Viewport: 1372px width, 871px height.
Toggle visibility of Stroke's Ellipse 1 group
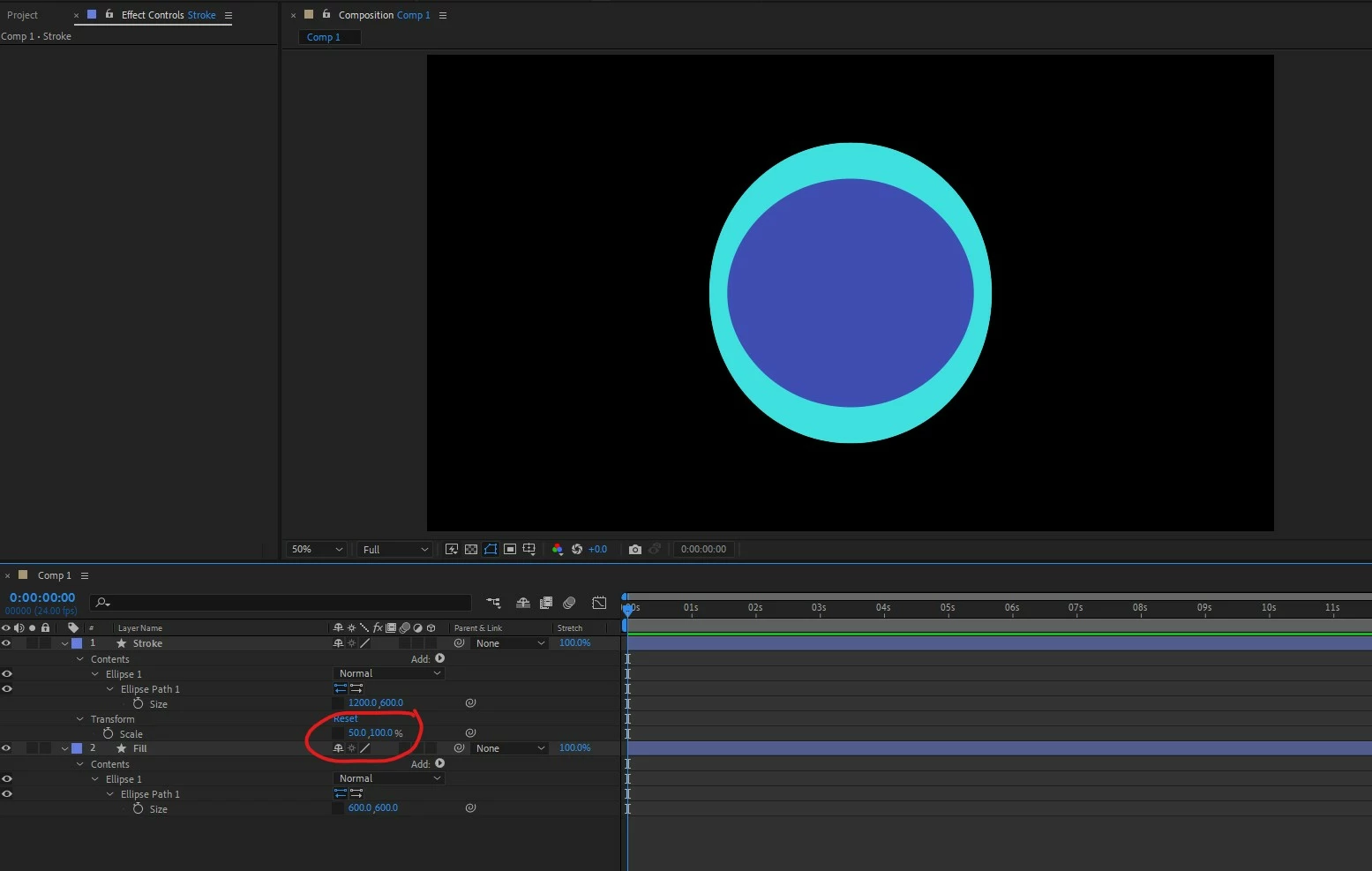point(6,674)
